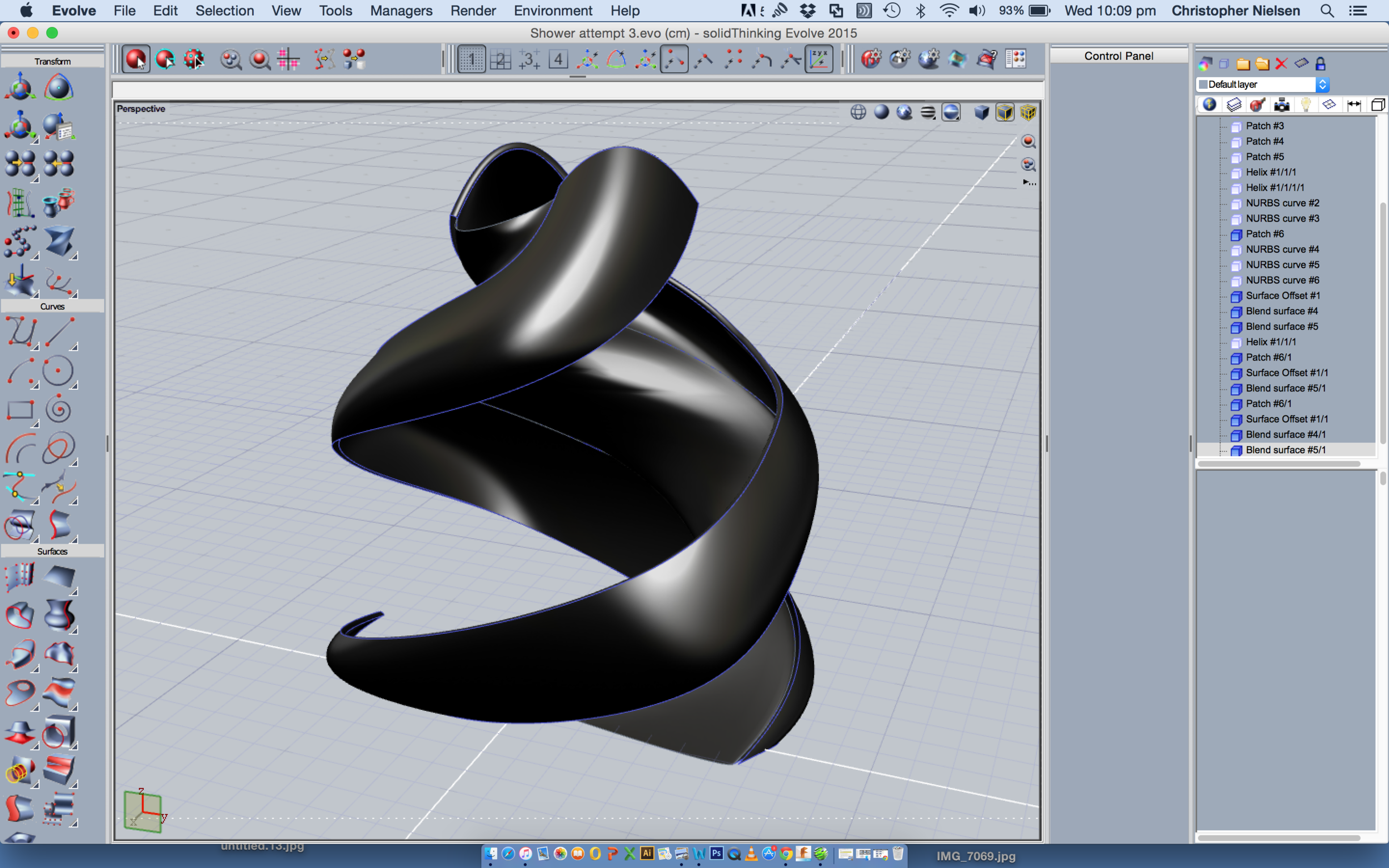Click the padlock lock icon in the browser
Viewport: 1389px width, 868px height.
click(1320, 63)
